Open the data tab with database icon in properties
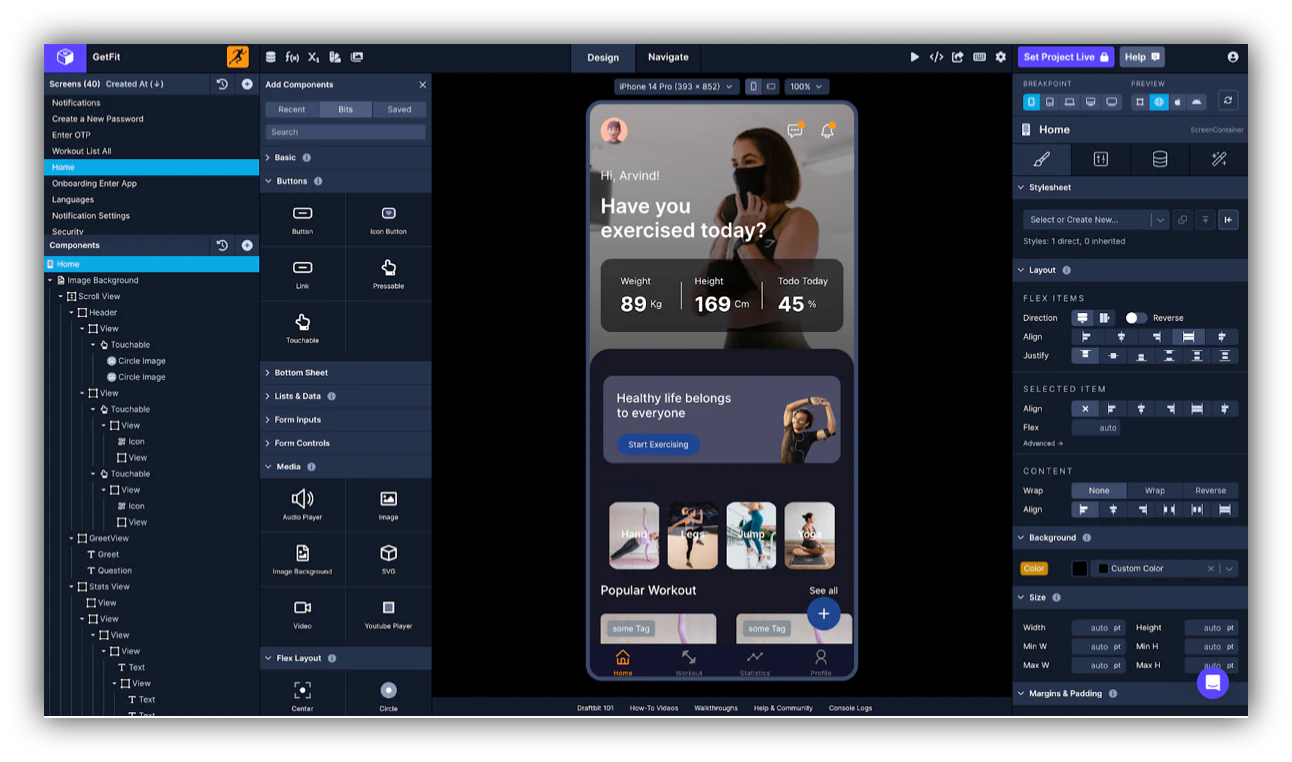 1160,159
